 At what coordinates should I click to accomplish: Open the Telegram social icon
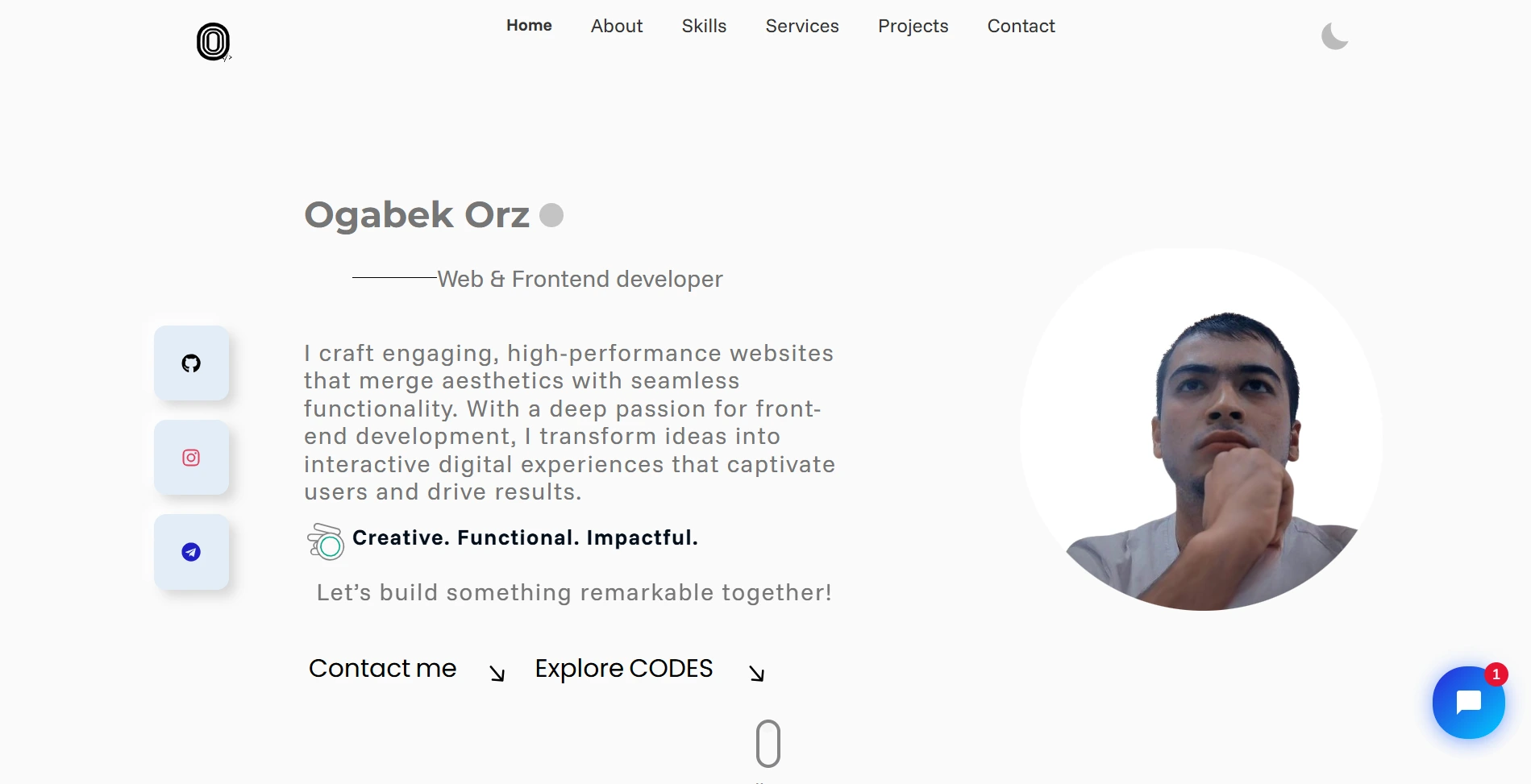[191, 552]
